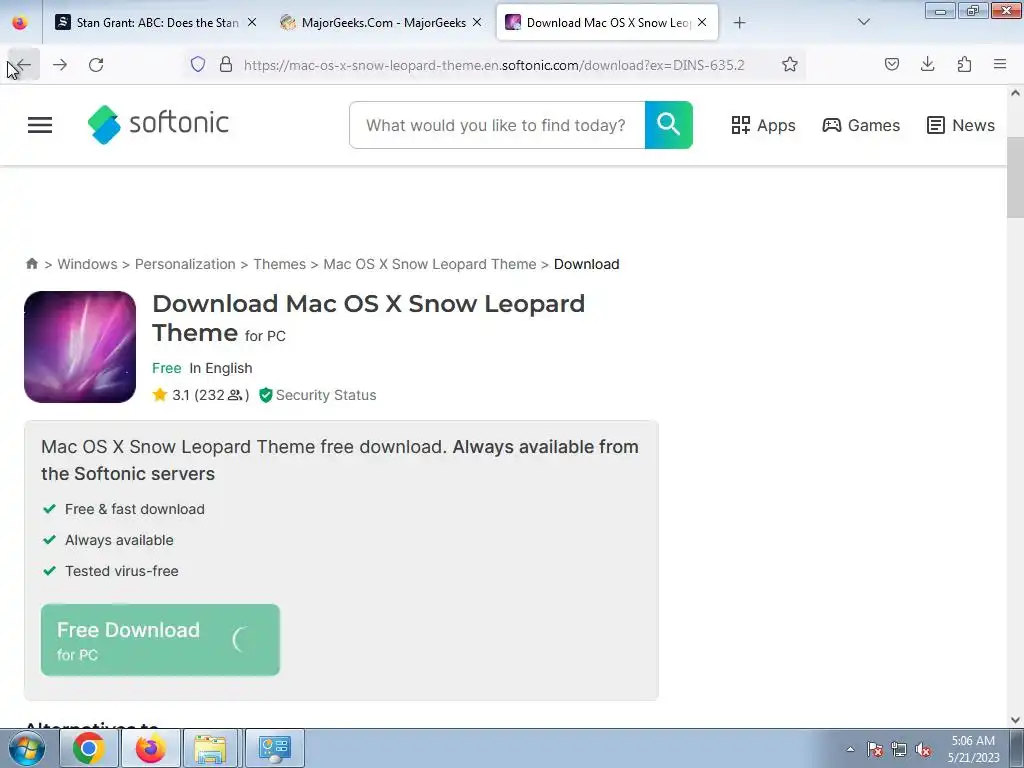1024x768 pixels.
Task: Open the Firefox downloads panel
Action: tap(927, 64)
